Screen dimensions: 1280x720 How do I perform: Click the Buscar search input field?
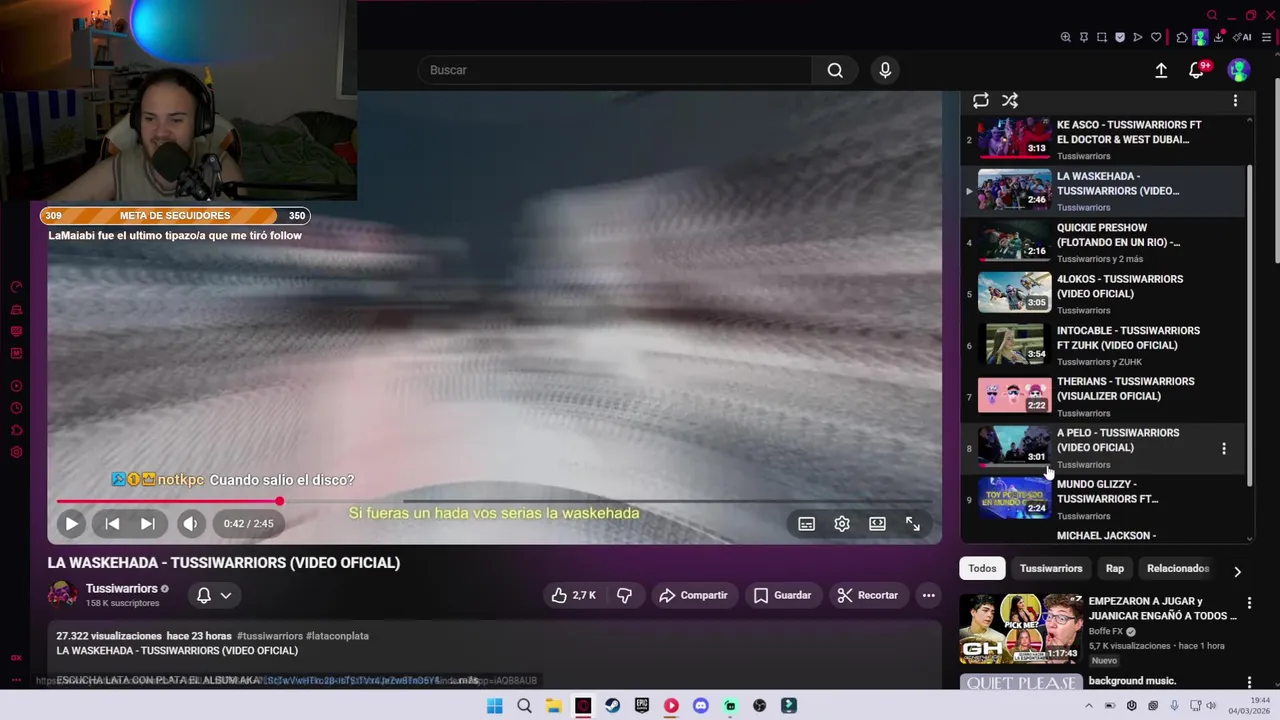(615, 70)
